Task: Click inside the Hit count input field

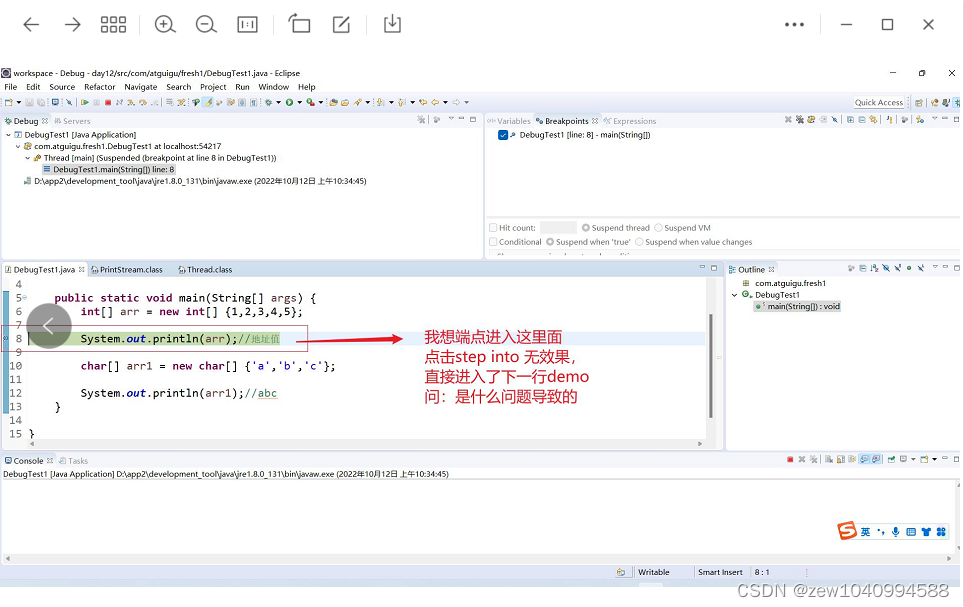Action: [558, 226]
